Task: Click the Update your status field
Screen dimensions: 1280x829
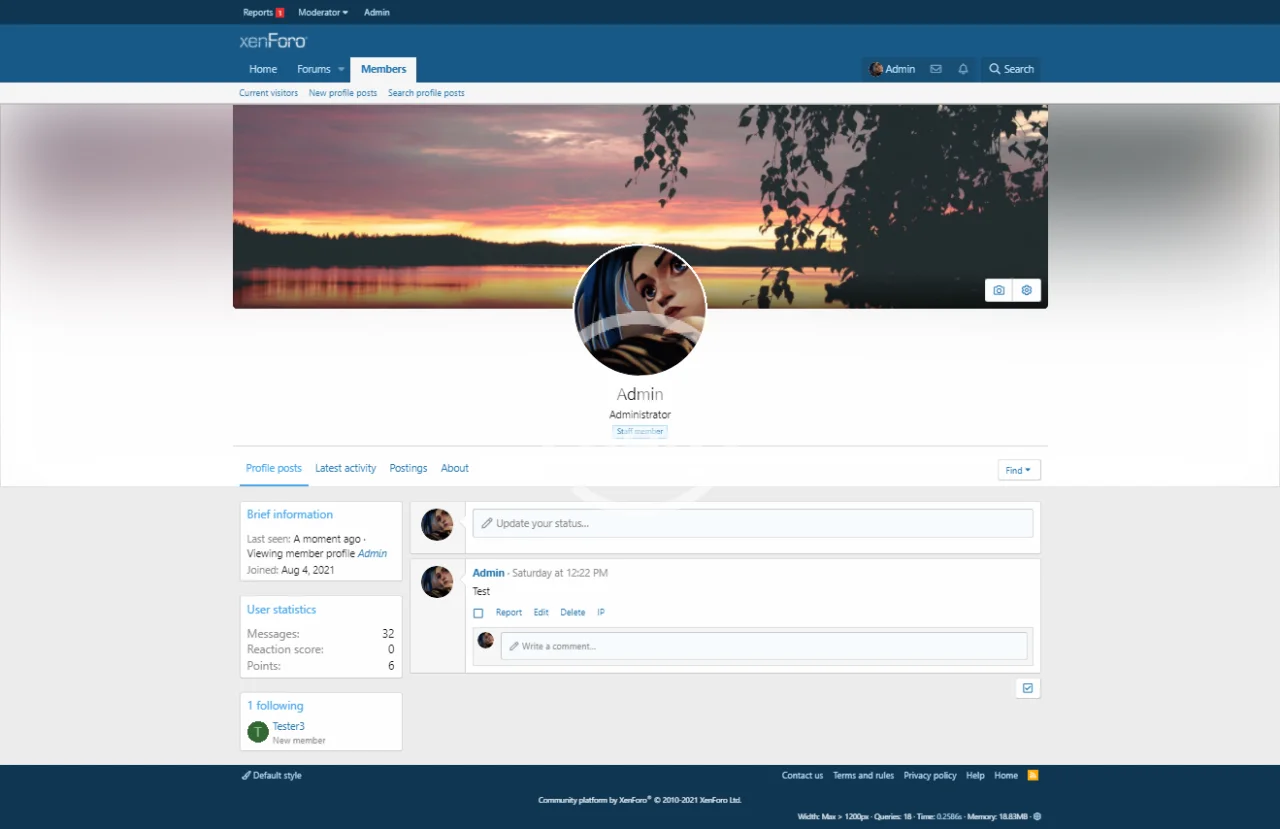Action: [x=752, y=523]
